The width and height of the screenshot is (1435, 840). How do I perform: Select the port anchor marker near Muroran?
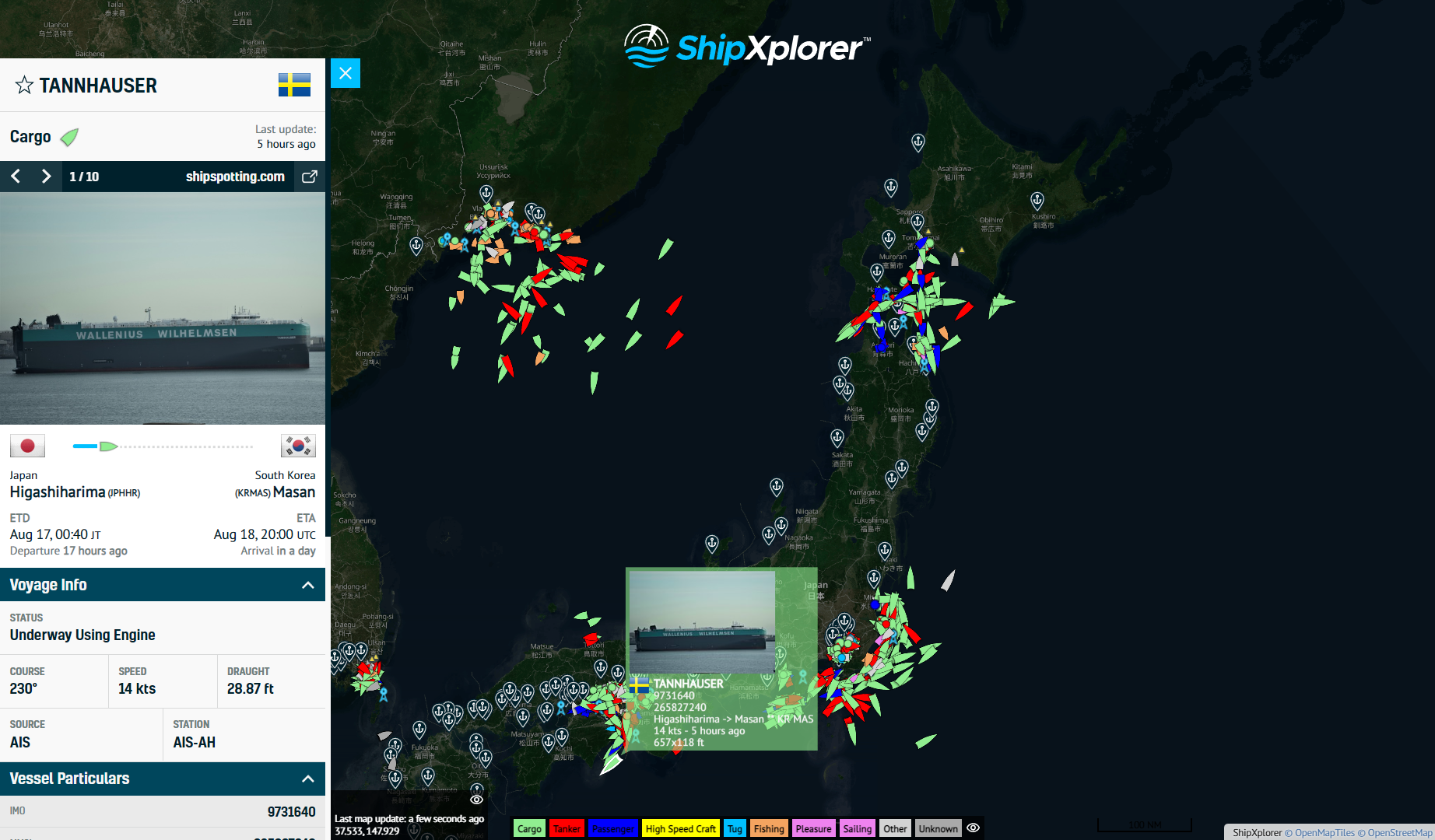[x=877, y=271]
